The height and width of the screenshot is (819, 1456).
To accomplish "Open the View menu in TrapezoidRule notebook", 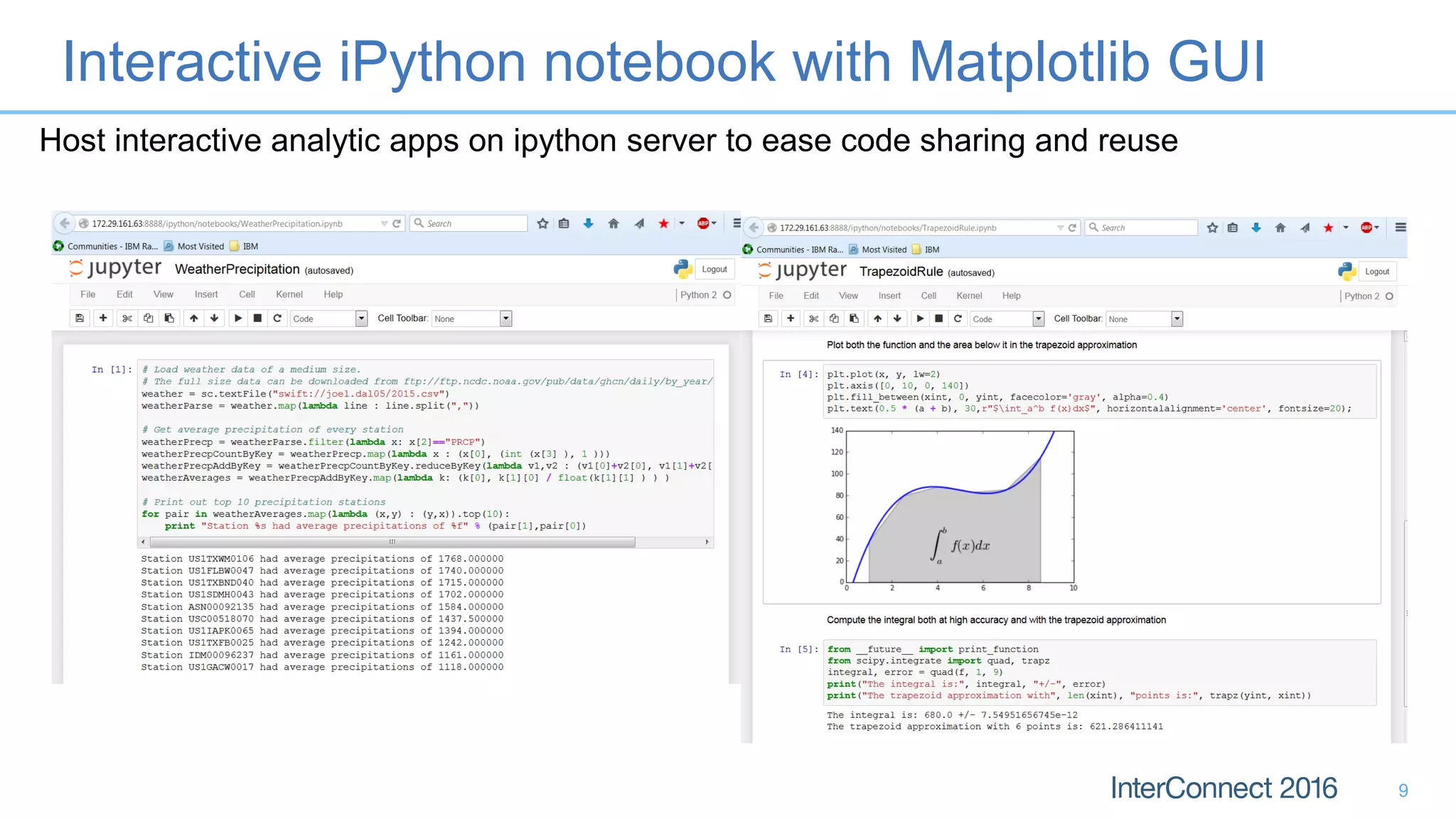I will pyautogui.click(x=848, y=296).
